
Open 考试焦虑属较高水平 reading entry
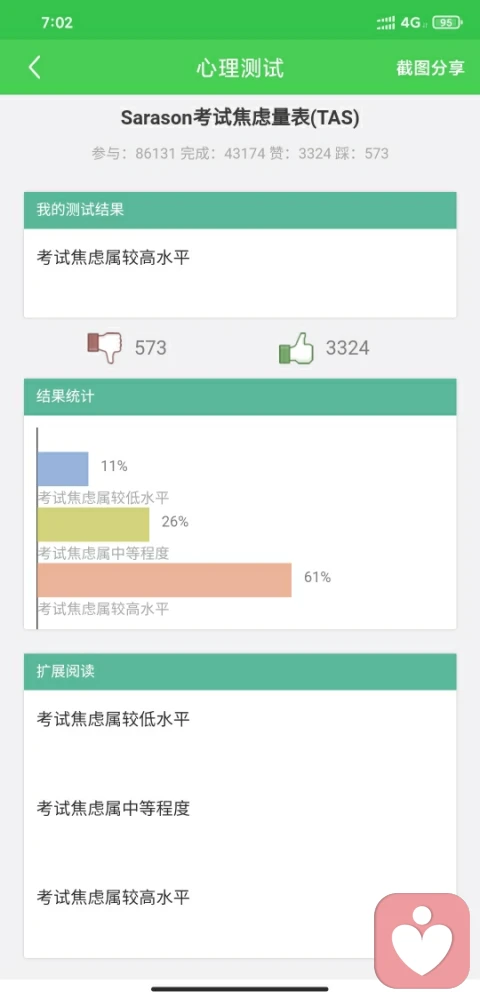click(x=113, y=898)
